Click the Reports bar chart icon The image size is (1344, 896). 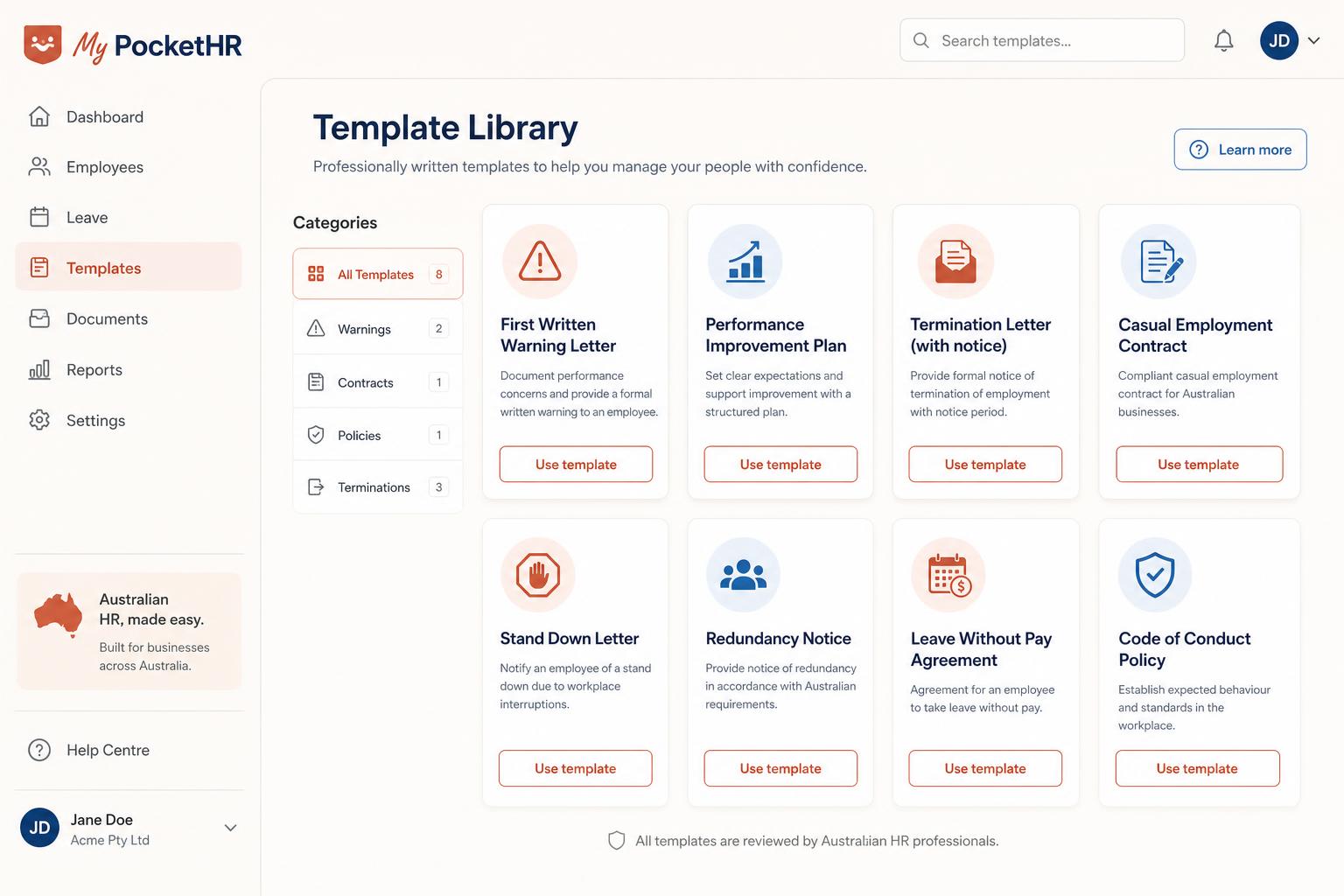click(39, 369)
